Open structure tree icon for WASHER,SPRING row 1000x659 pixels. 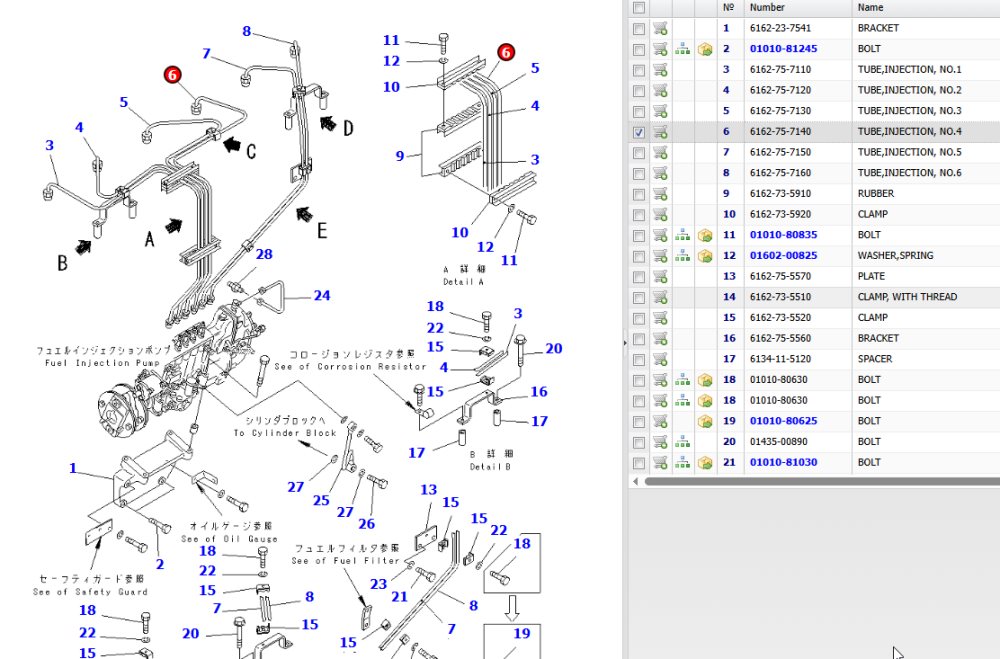click(682, 256)
